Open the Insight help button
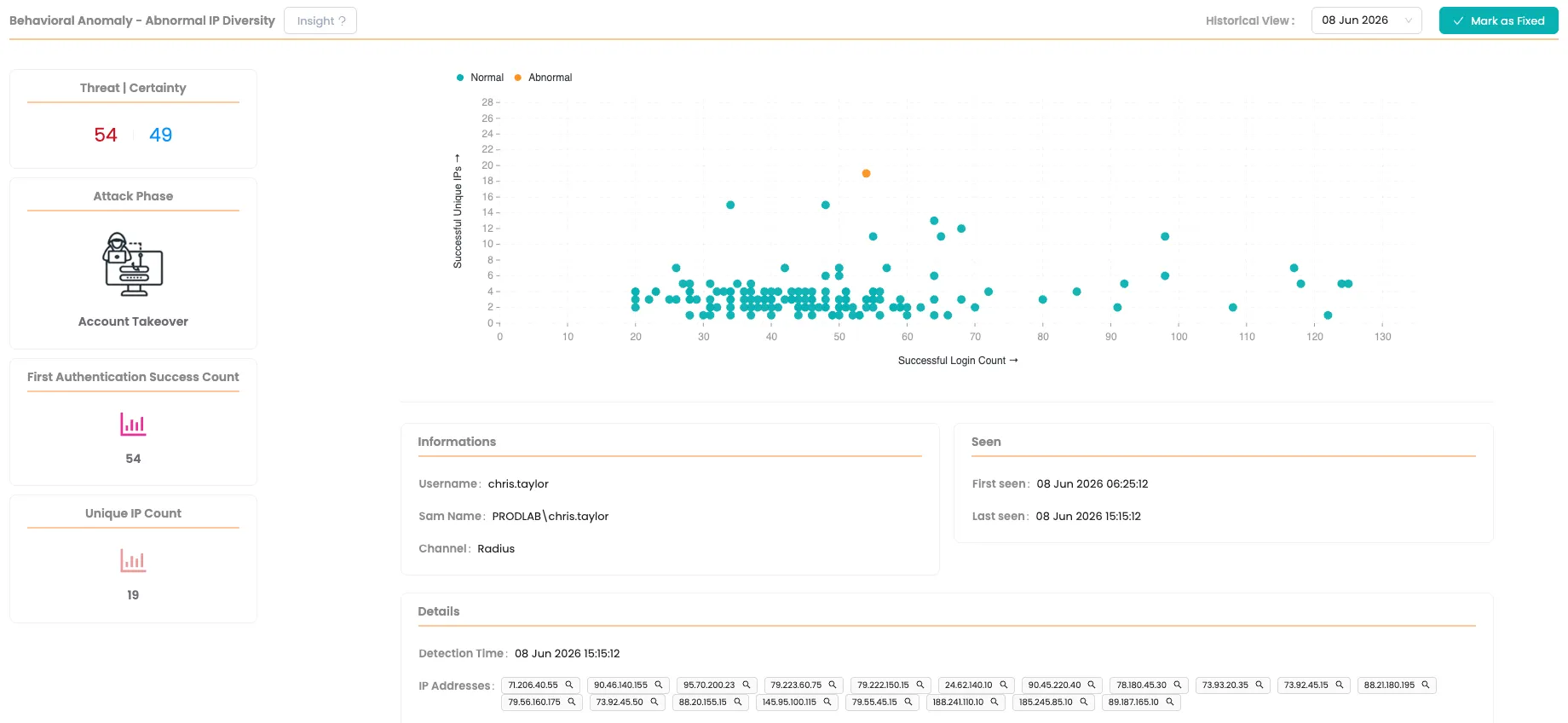Image resolution: width=1568 pixels, height=723 pixels. (x=320, y=20)
